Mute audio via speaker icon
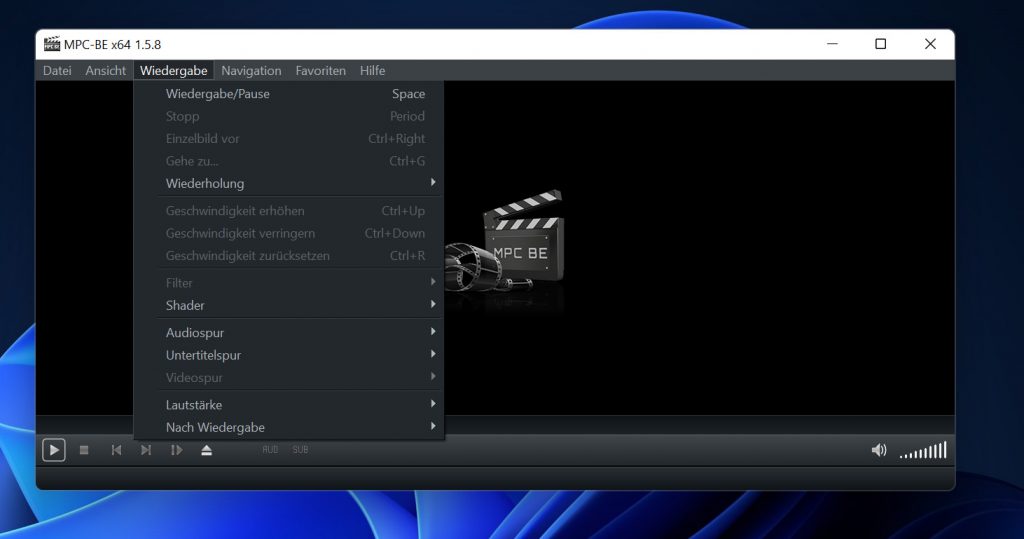Image resolution: width=1024 pixels, height=539 pixels. point(879,450)
